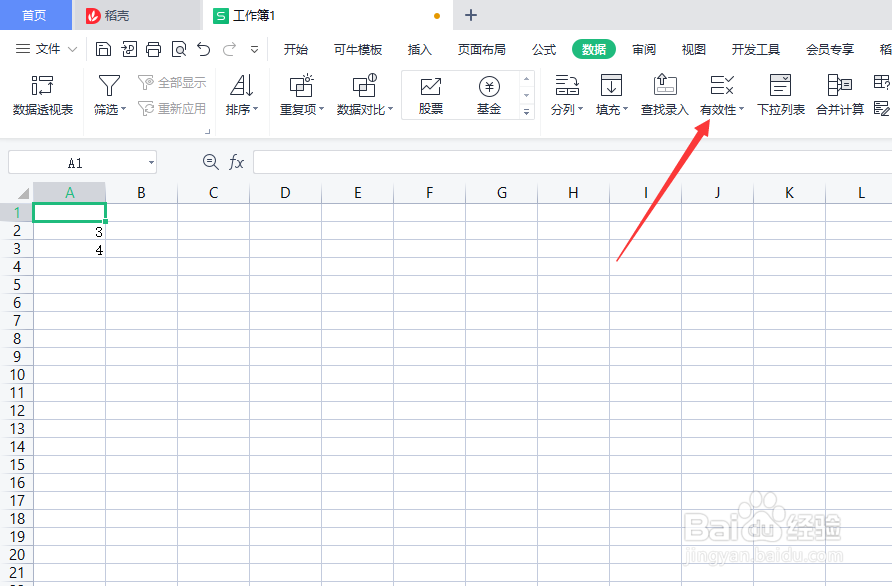Click the 数据对比 compare icon
This screenshot has width=892, height=586.
(365, 86)
